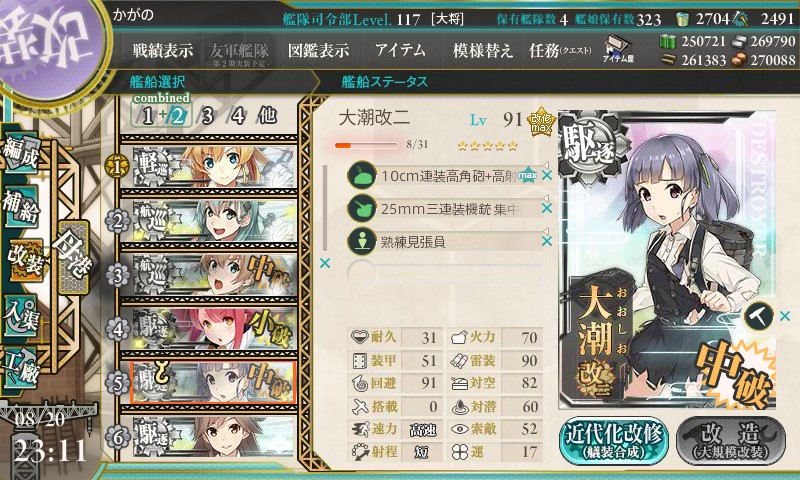
Task: Open the 入渠 (Docking) sidebar icon
Action: pyautogui.click(x=20, y=316)
